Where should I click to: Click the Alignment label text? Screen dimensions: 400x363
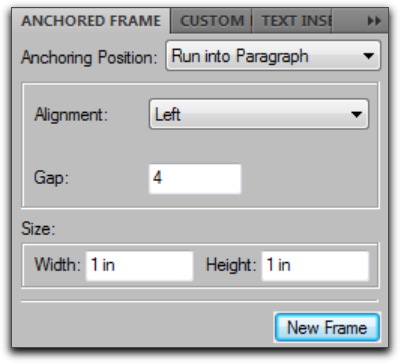click(x=71, y=115)
